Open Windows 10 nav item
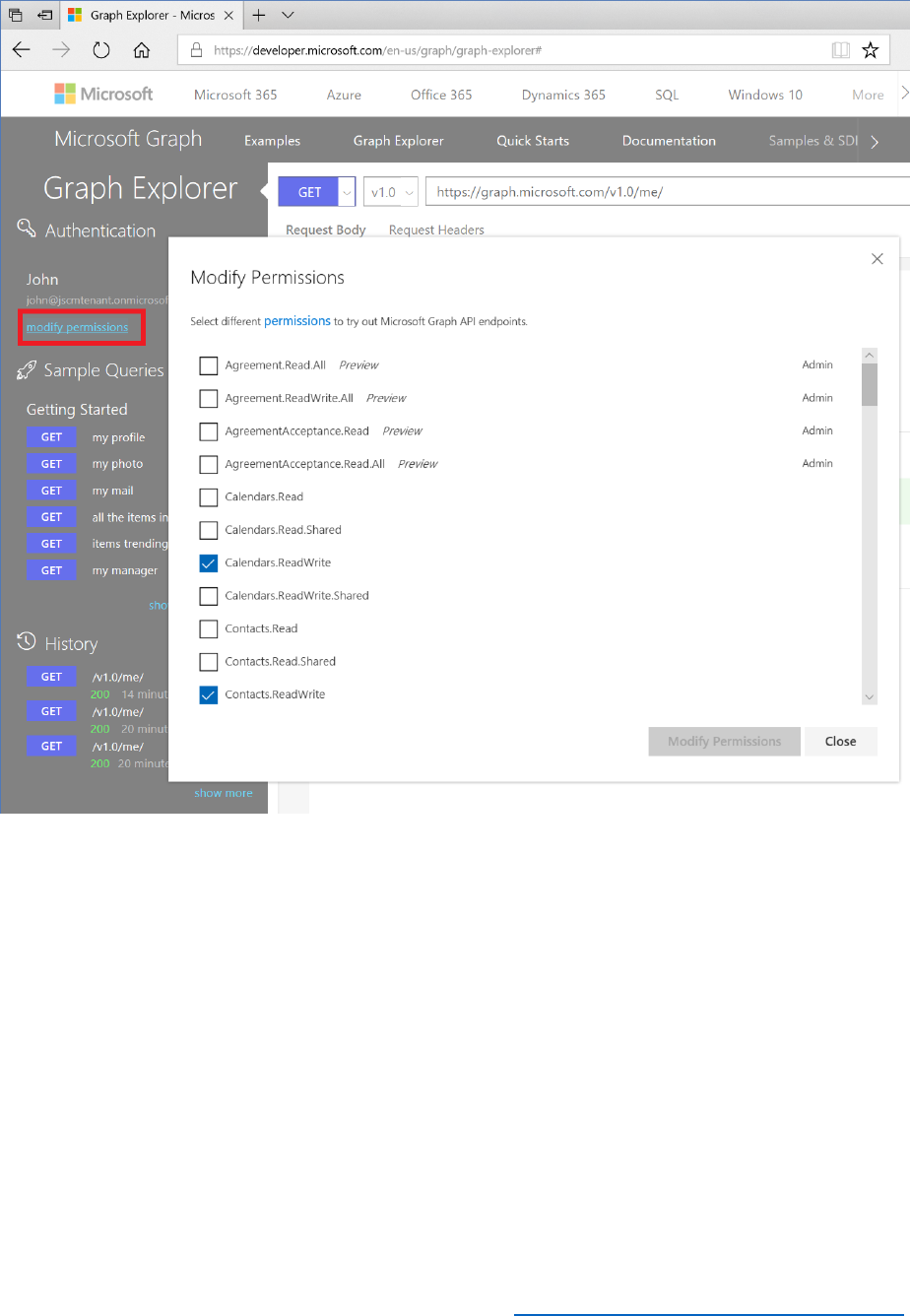Screen dimensions: 910x1316 pyautogui.click(x=765, y=95)
